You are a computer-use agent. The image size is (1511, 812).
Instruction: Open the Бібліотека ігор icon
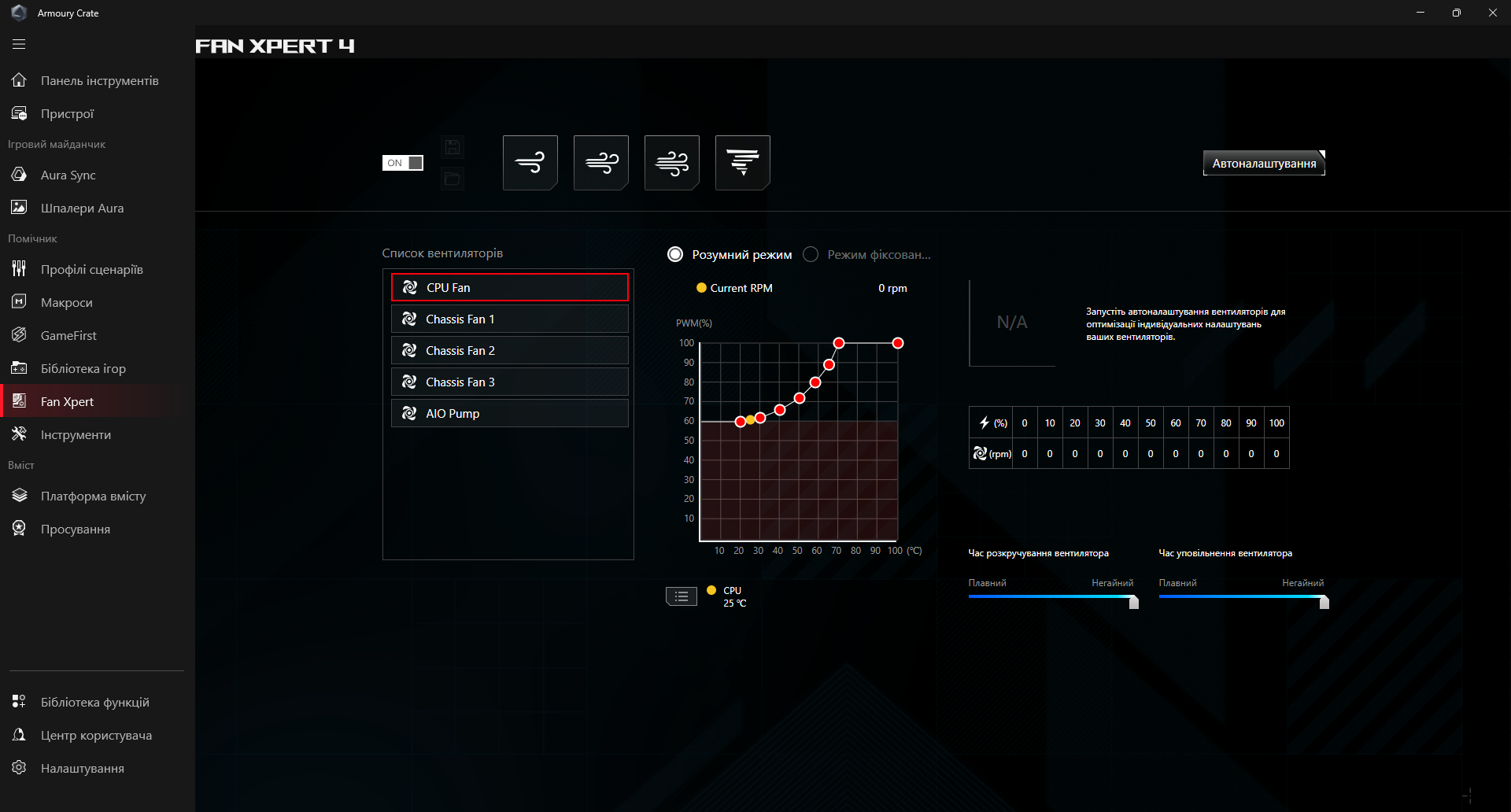point(20,368)
